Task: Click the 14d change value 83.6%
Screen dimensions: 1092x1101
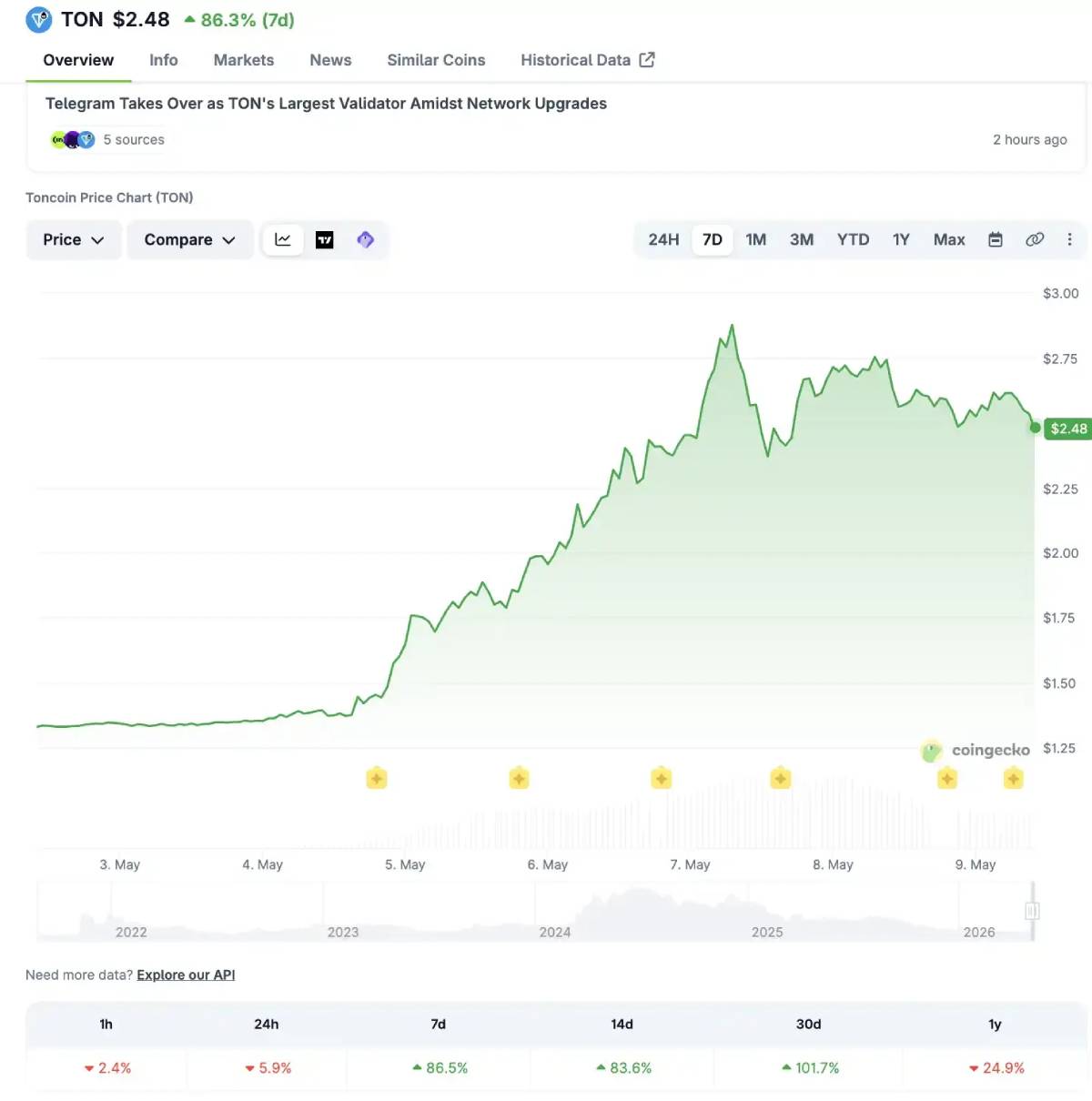Action: (x=623, y=1067)
